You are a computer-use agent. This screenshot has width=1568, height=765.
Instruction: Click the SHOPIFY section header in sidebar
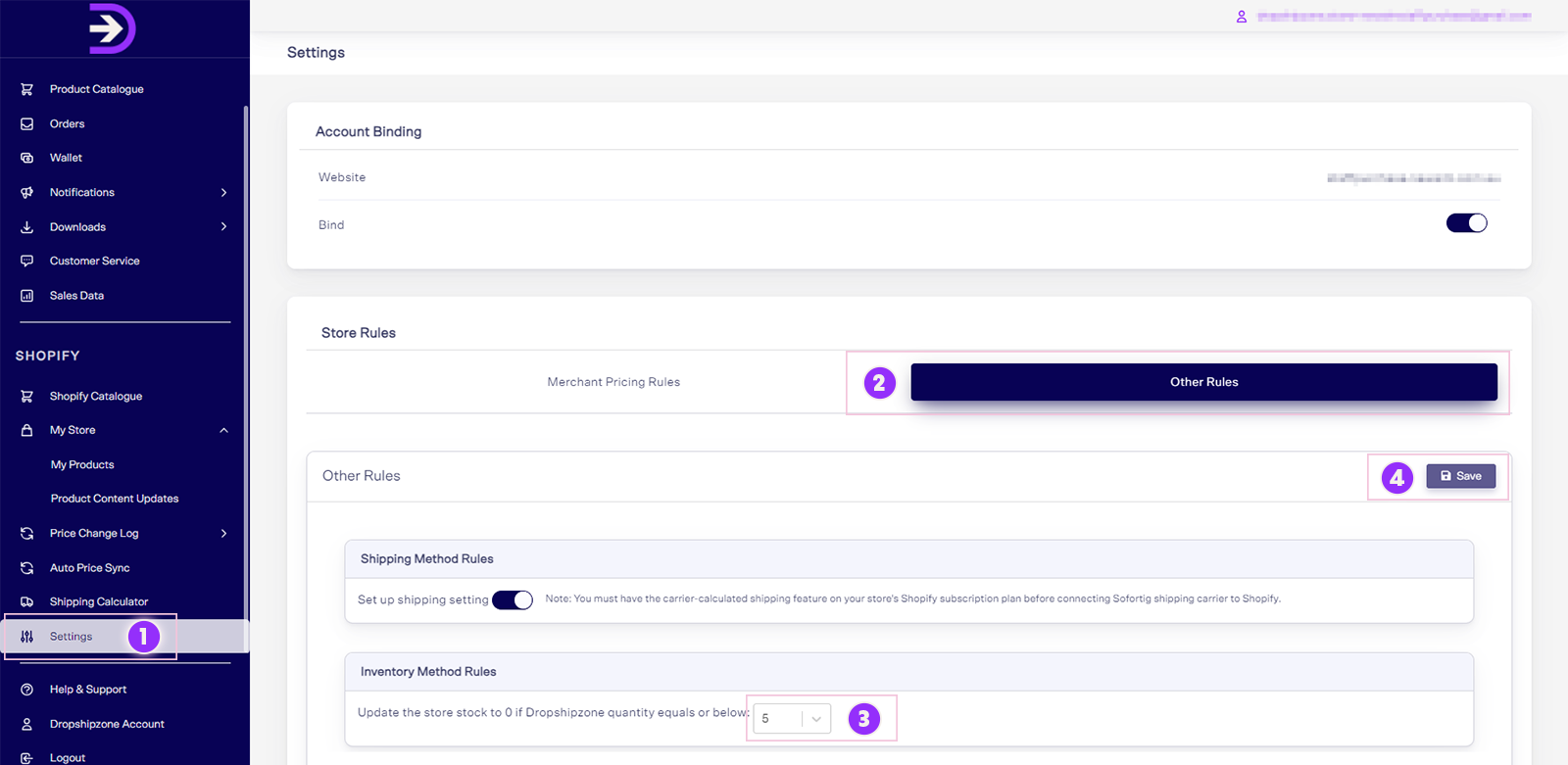click(x=48, y=356)
